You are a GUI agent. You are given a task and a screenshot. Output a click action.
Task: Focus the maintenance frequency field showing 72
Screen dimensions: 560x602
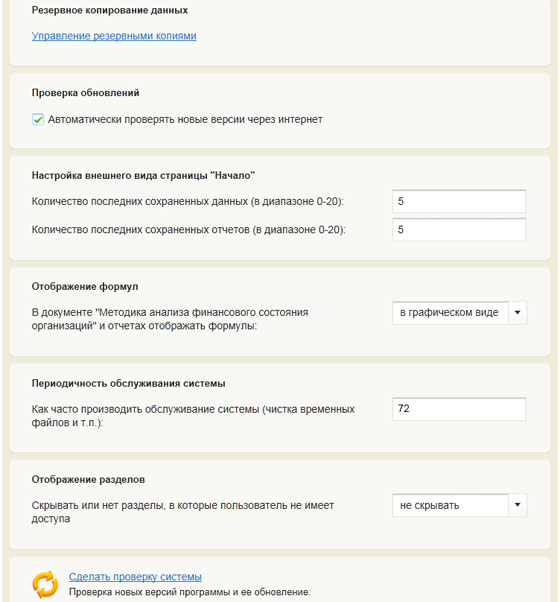click(x=459, y=409)
